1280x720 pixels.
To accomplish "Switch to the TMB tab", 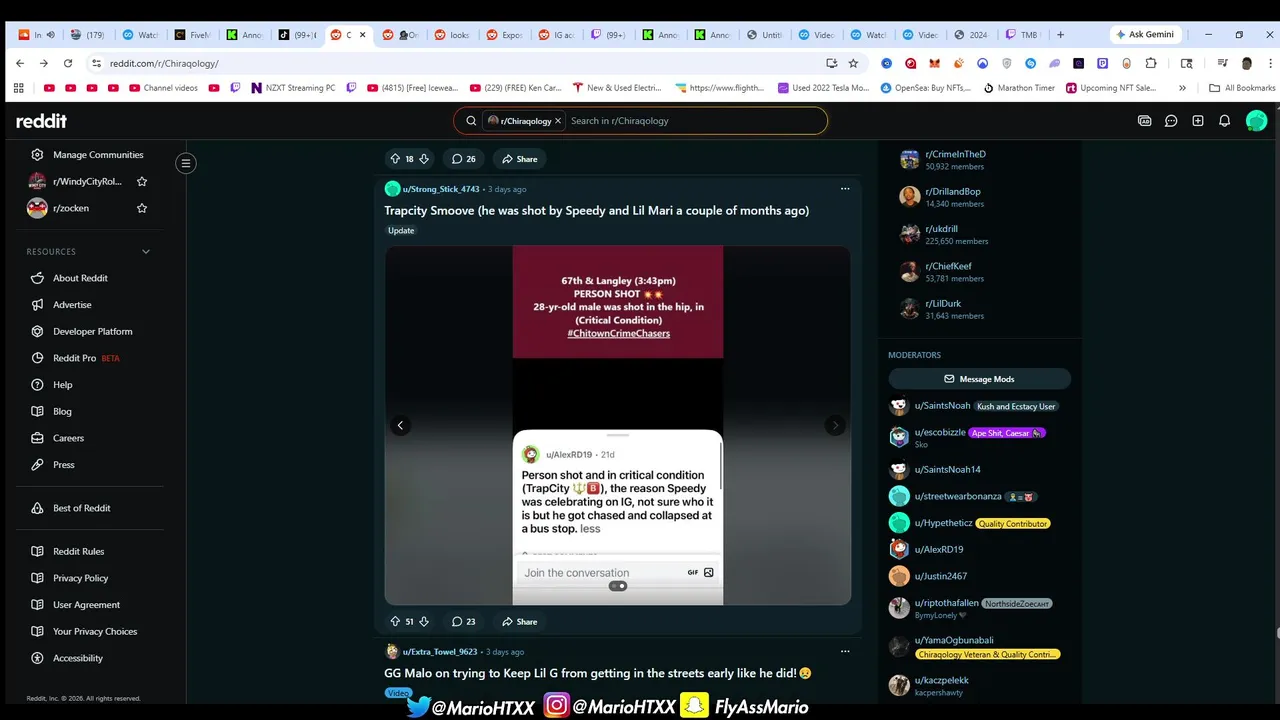I will [x=1023, y=35].
